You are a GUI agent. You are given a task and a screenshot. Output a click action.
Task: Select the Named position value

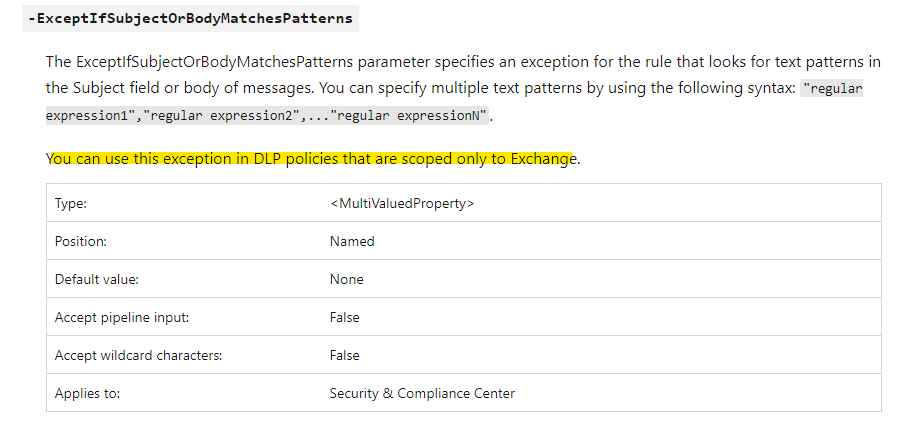click(x=352, y=241)
